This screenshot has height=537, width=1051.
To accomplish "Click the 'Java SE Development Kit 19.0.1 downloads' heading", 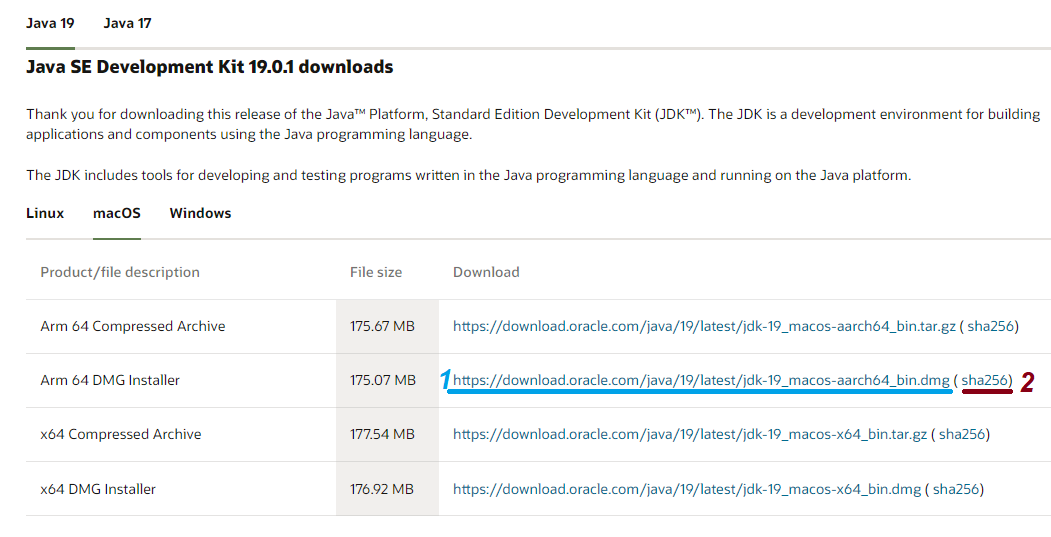I will point(210,67).
